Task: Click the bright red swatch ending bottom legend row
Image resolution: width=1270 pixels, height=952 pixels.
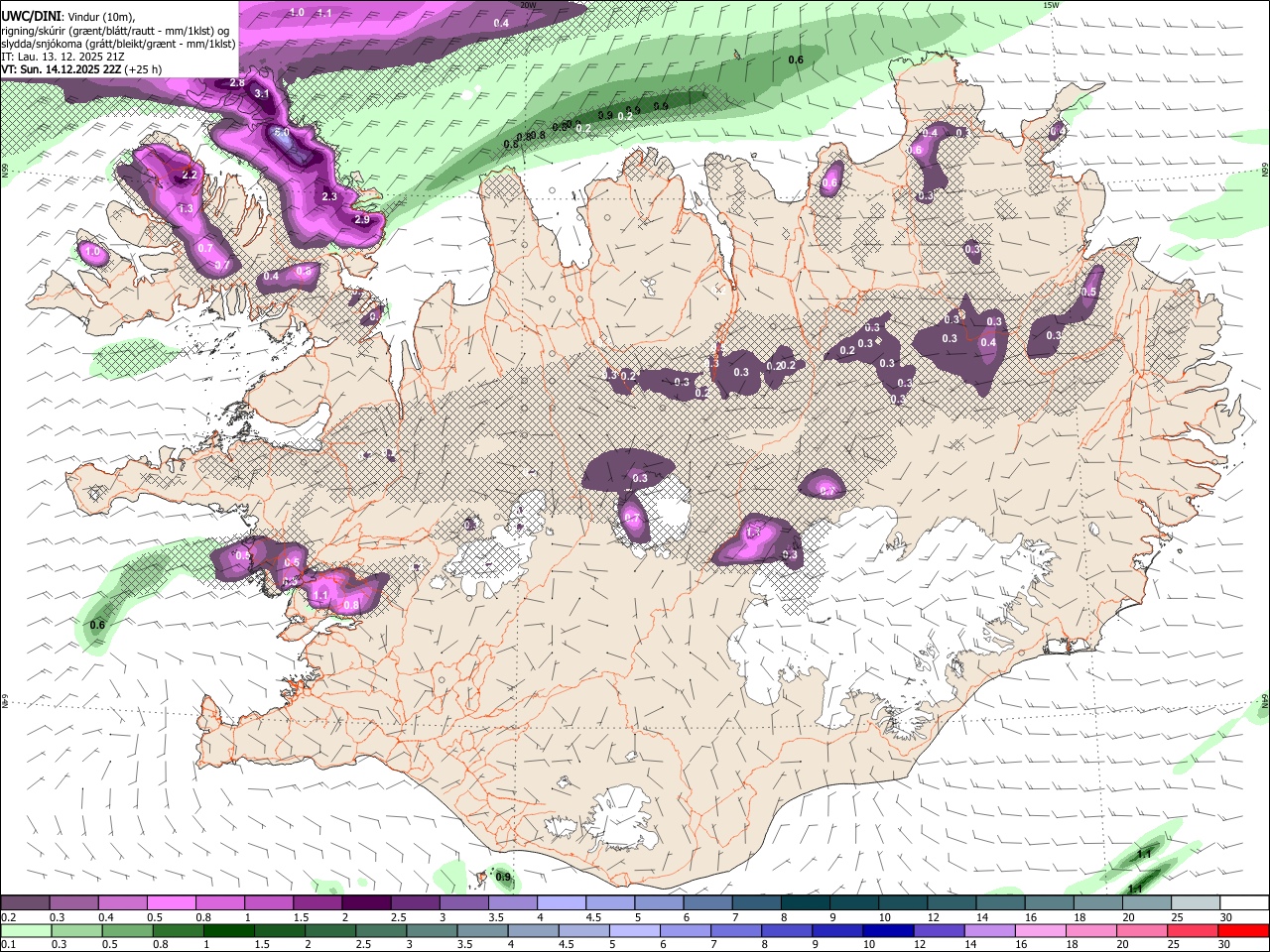Action: [1242, 931]
